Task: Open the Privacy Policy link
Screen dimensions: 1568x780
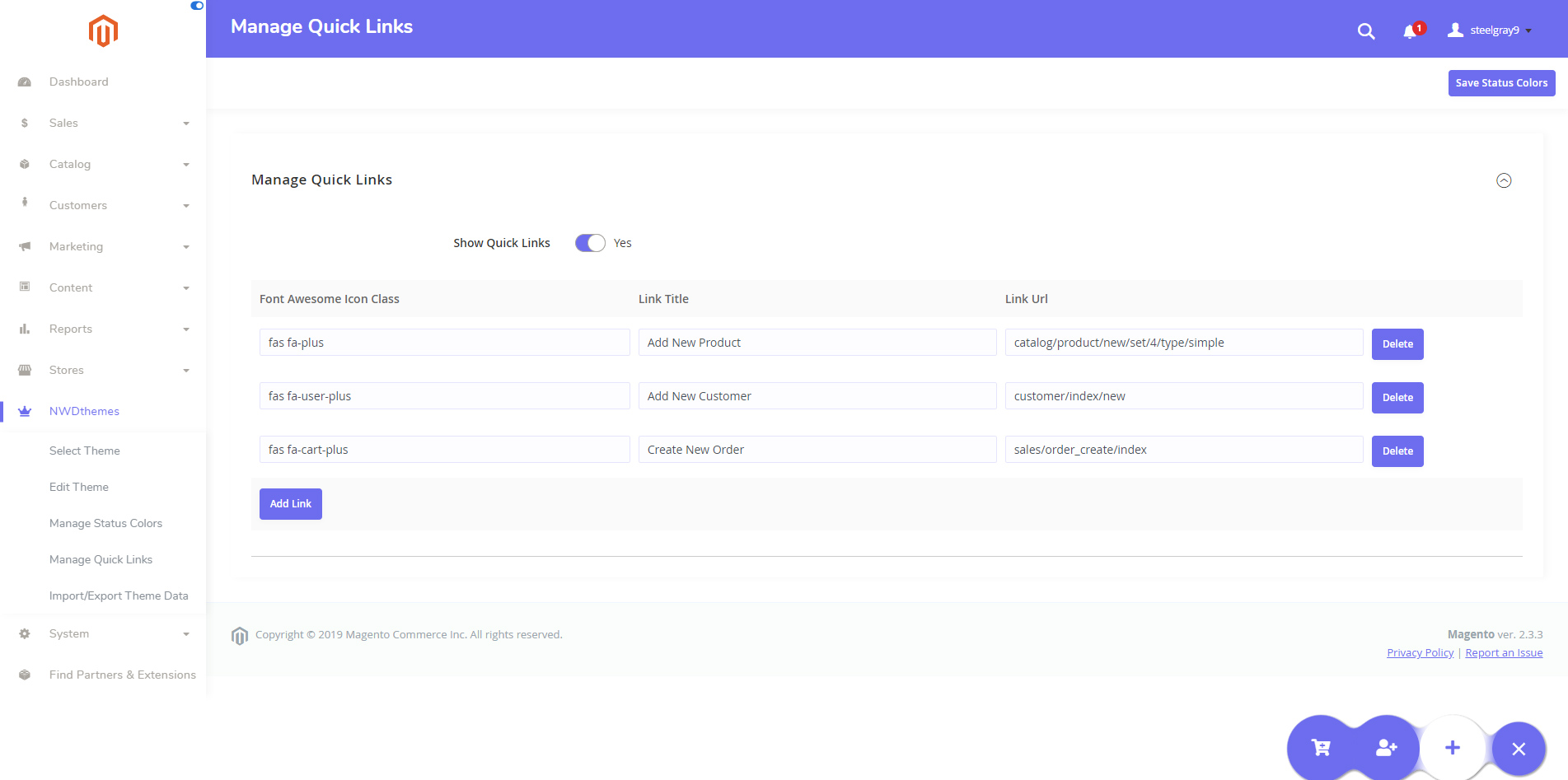Action: pyautogui.click(x=1421, y=653)
